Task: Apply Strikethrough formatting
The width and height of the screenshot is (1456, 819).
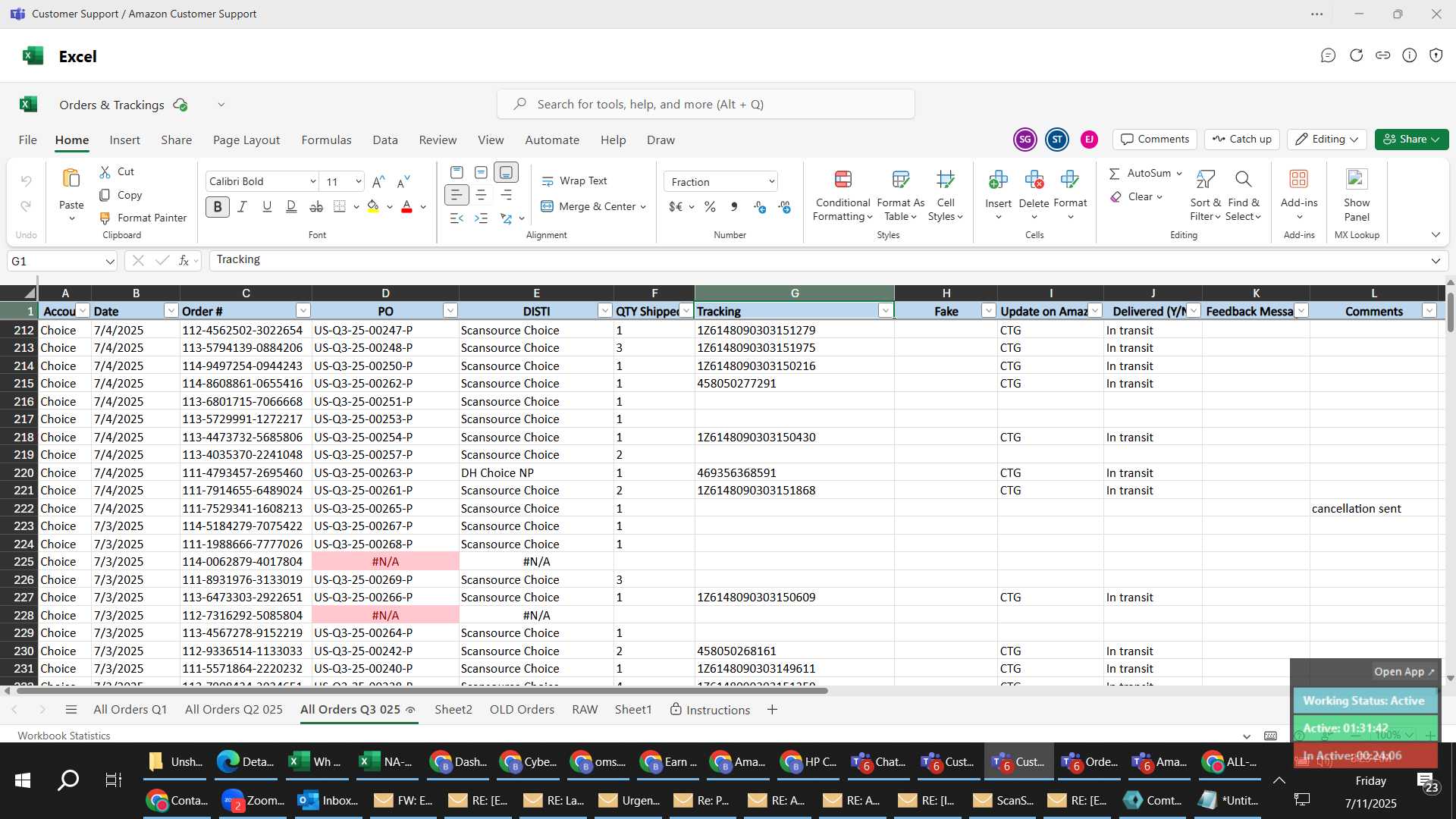Action: tap(316, 206)
